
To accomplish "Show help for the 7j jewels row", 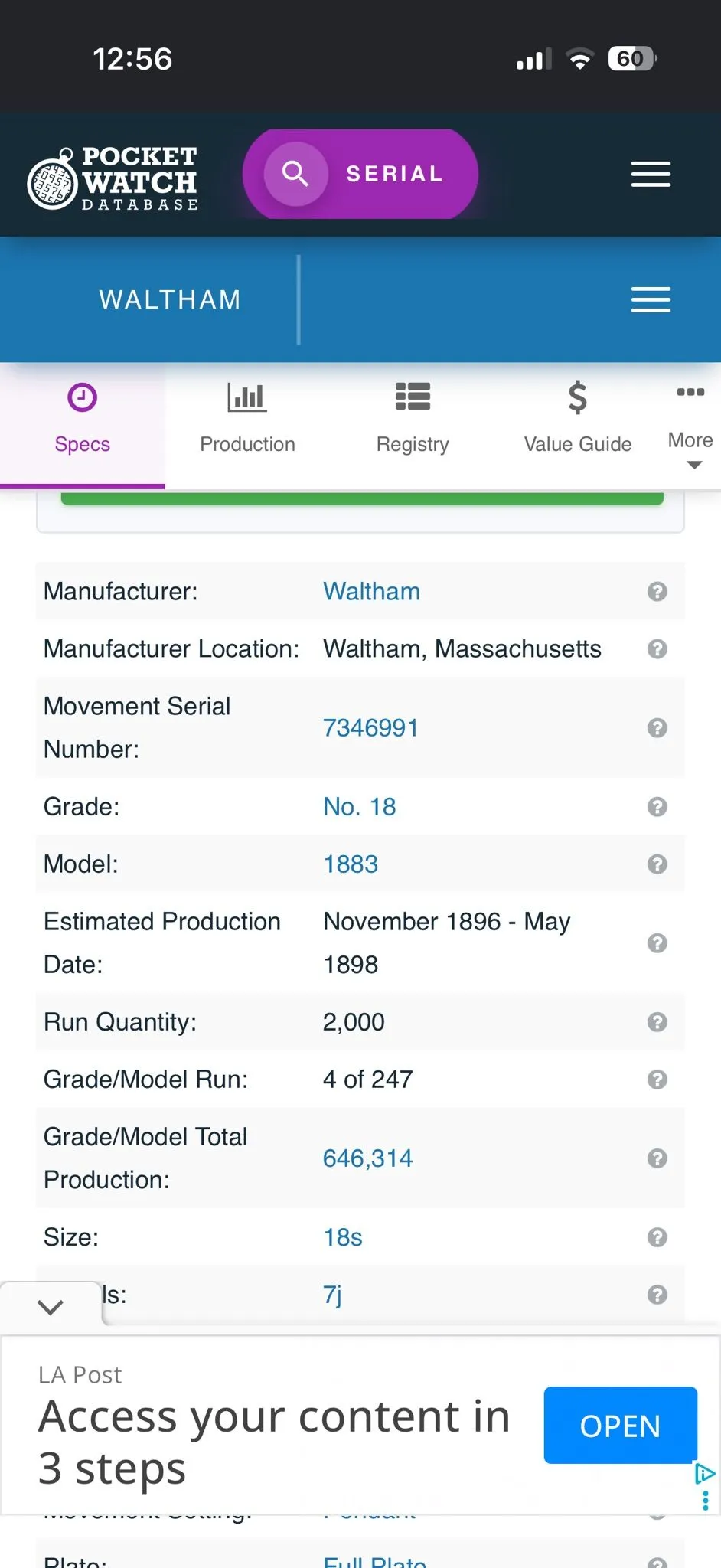I will tap(657, 1294).
